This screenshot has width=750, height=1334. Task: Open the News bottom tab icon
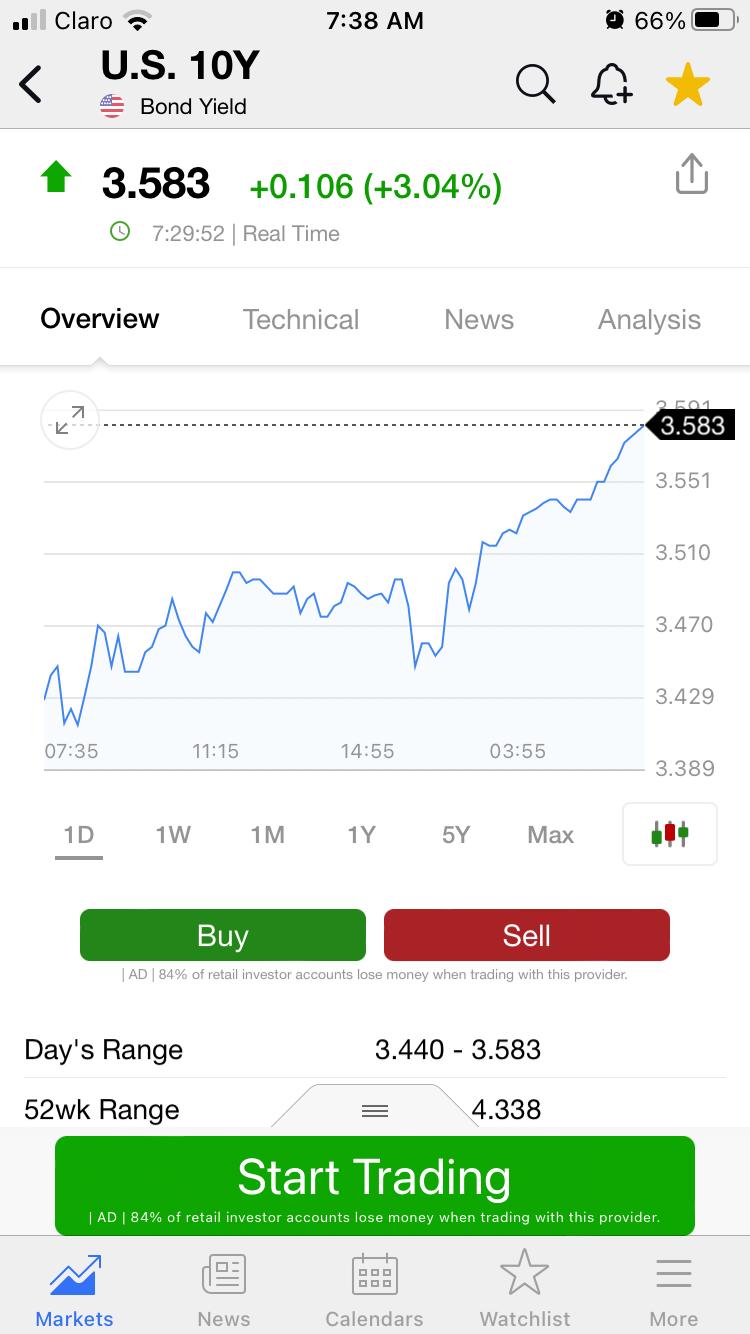224,1274
